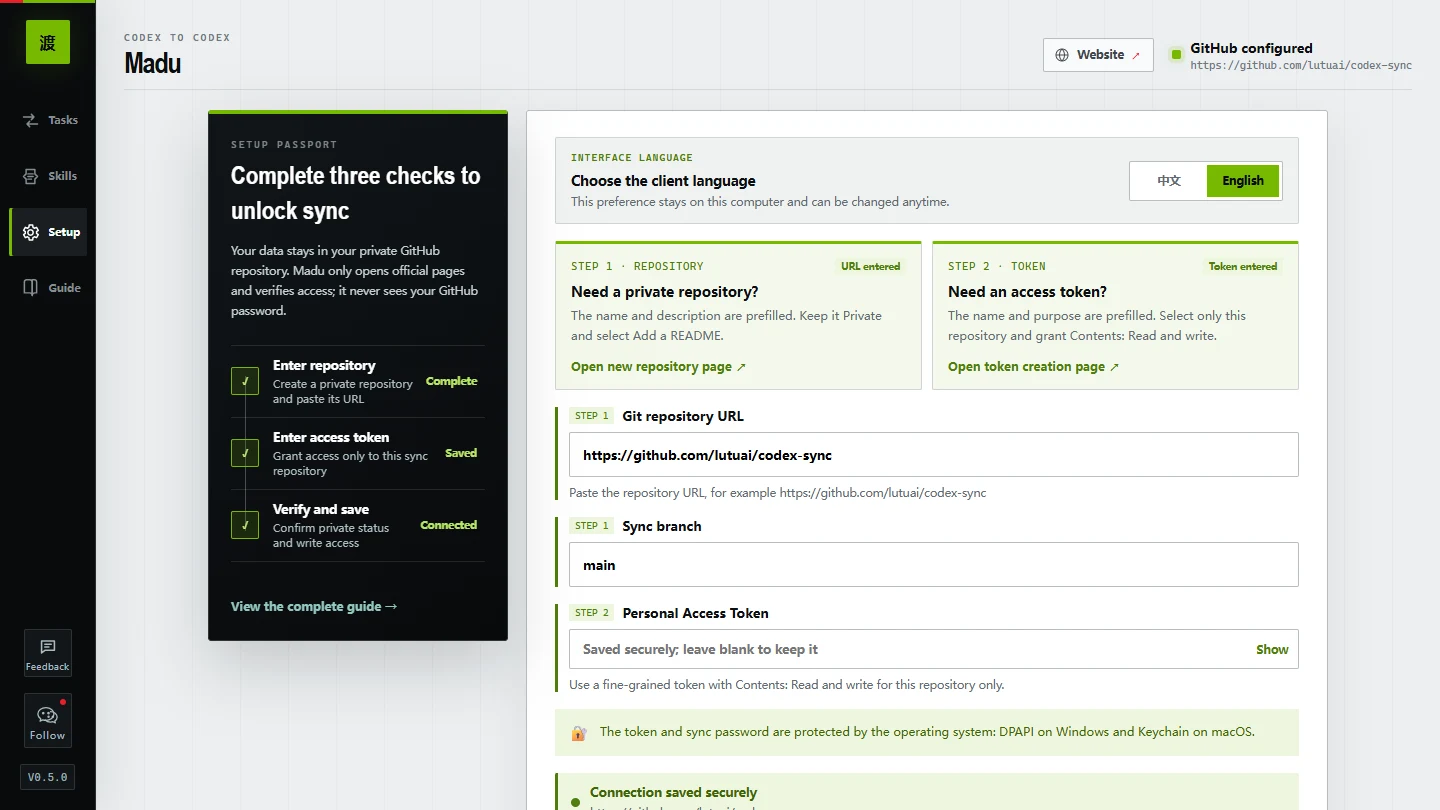
Task: Click the 'Token entered' status badge
Action: pos(1243,267)
